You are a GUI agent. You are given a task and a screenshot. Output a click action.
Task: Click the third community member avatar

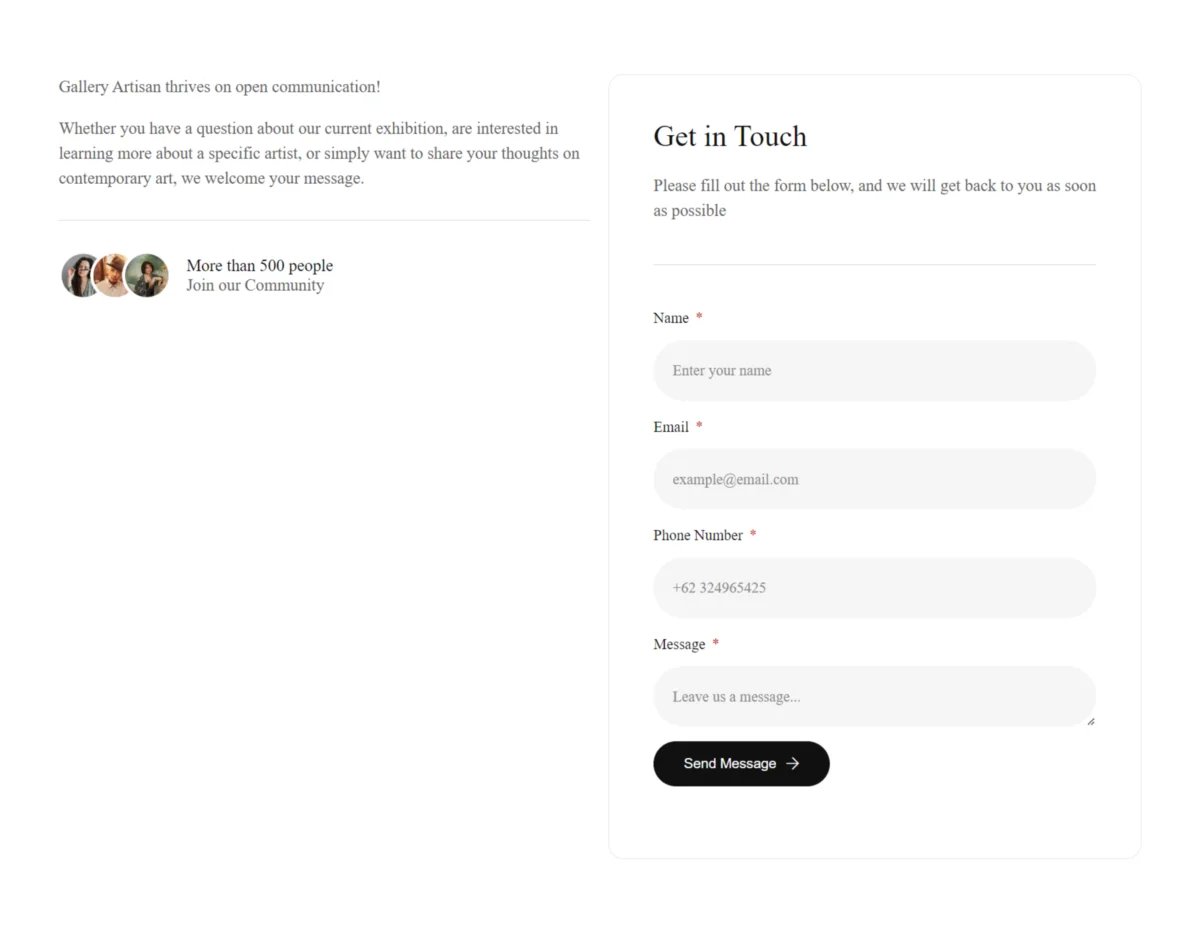pos(147,275)
